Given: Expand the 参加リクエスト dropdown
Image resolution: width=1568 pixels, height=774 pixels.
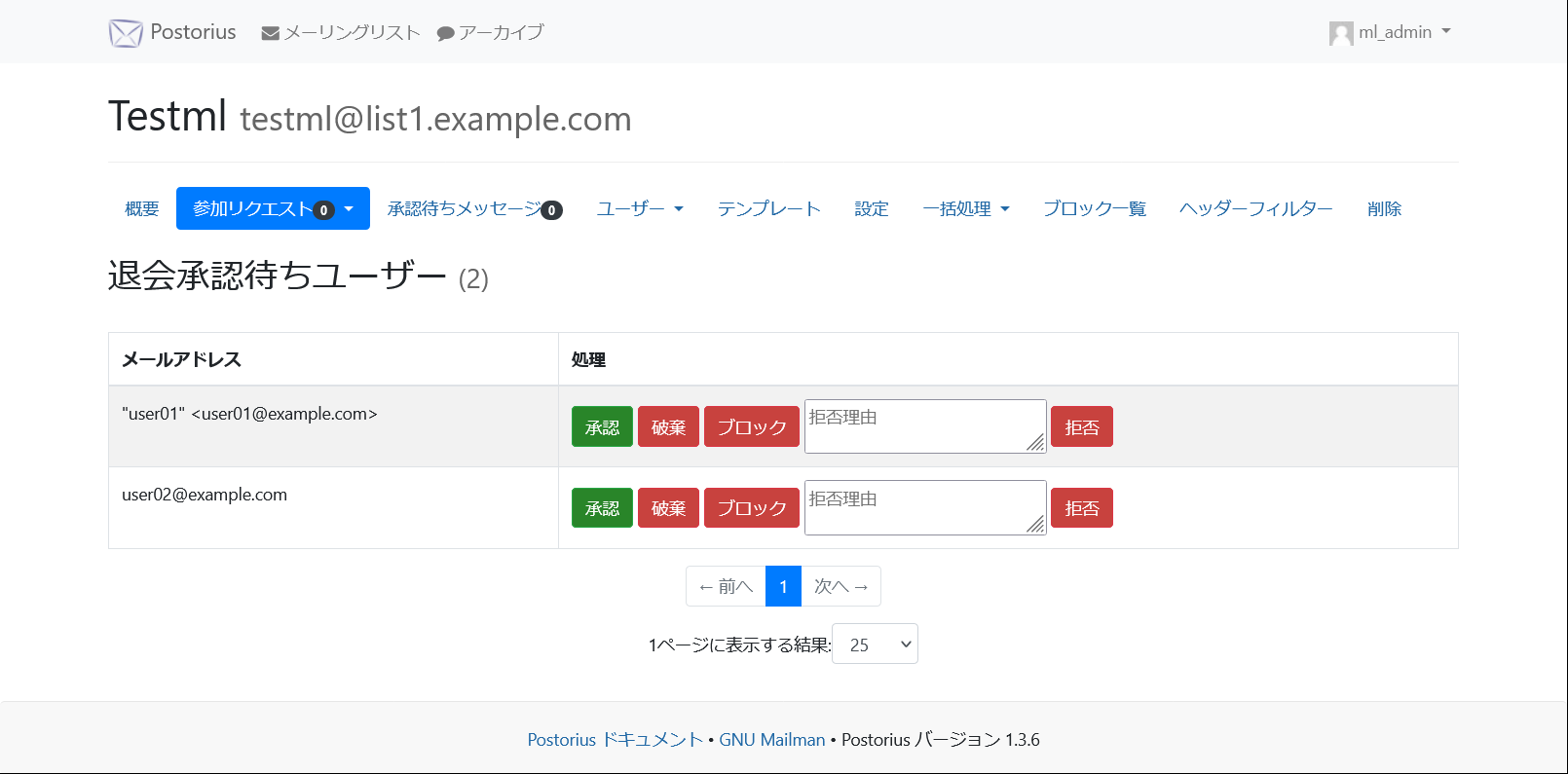Looking at the screenshot, I should tap(273, 208).
